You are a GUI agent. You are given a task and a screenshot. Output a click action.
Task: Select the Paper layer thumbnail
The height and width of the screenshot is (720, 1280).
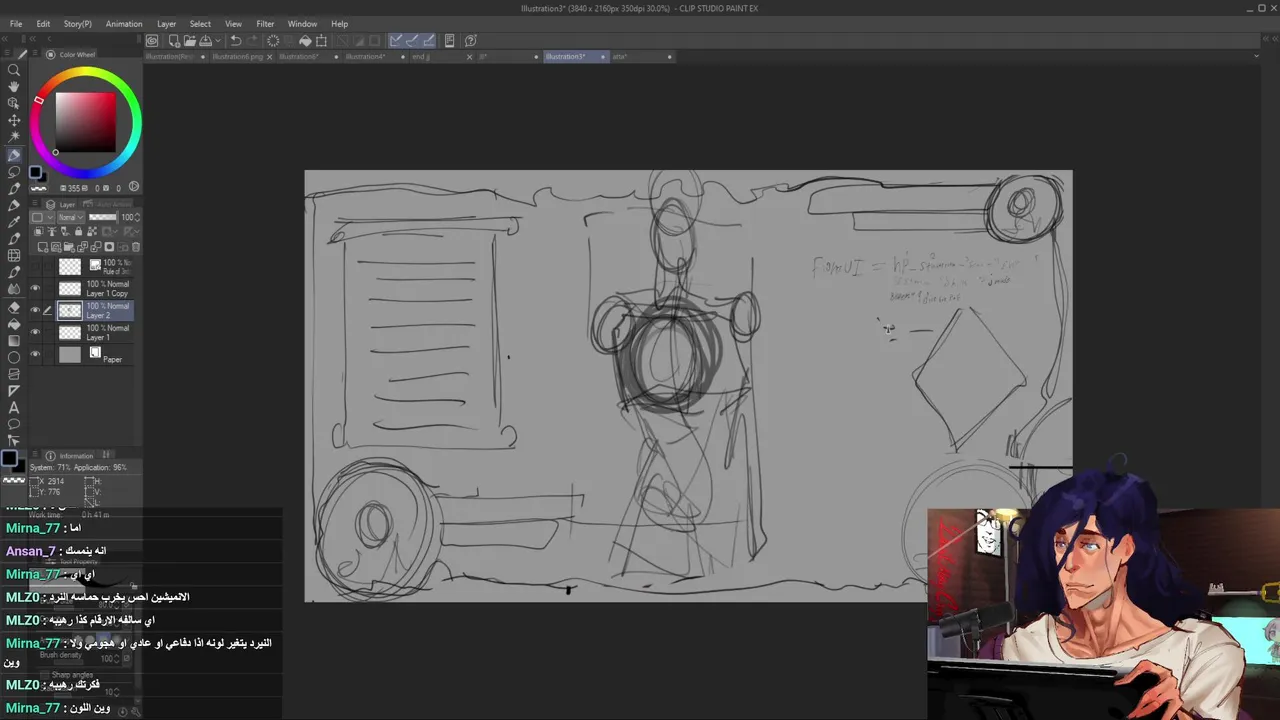click(69, 355)
